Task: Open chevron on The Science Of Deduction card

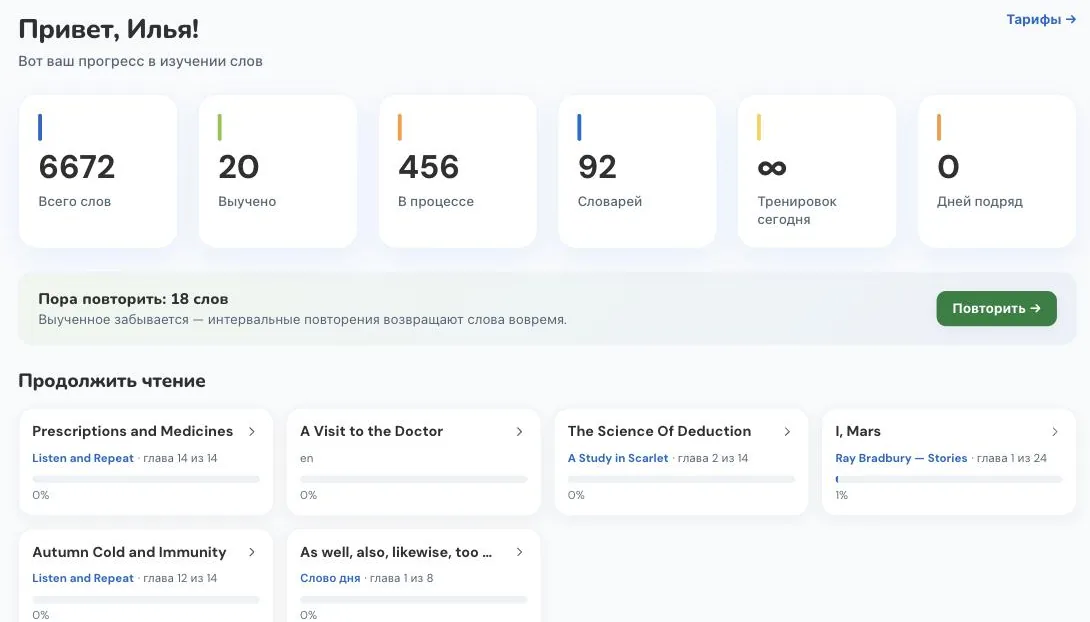Action: (x=787, y=432)
